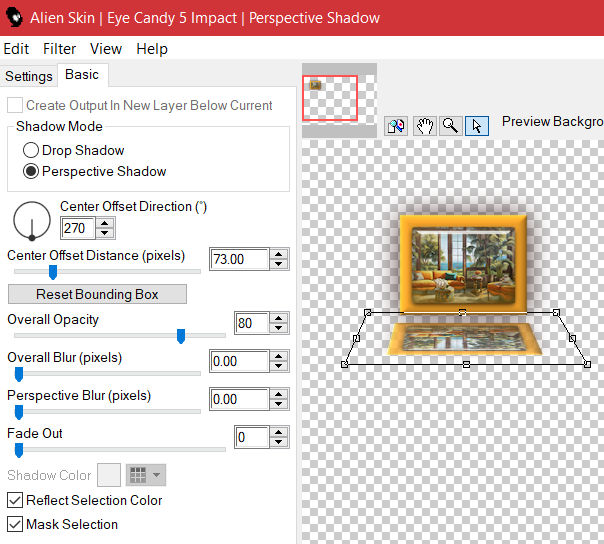Click the color grid picker icon
604x544 pixels.
coord(138,475)
